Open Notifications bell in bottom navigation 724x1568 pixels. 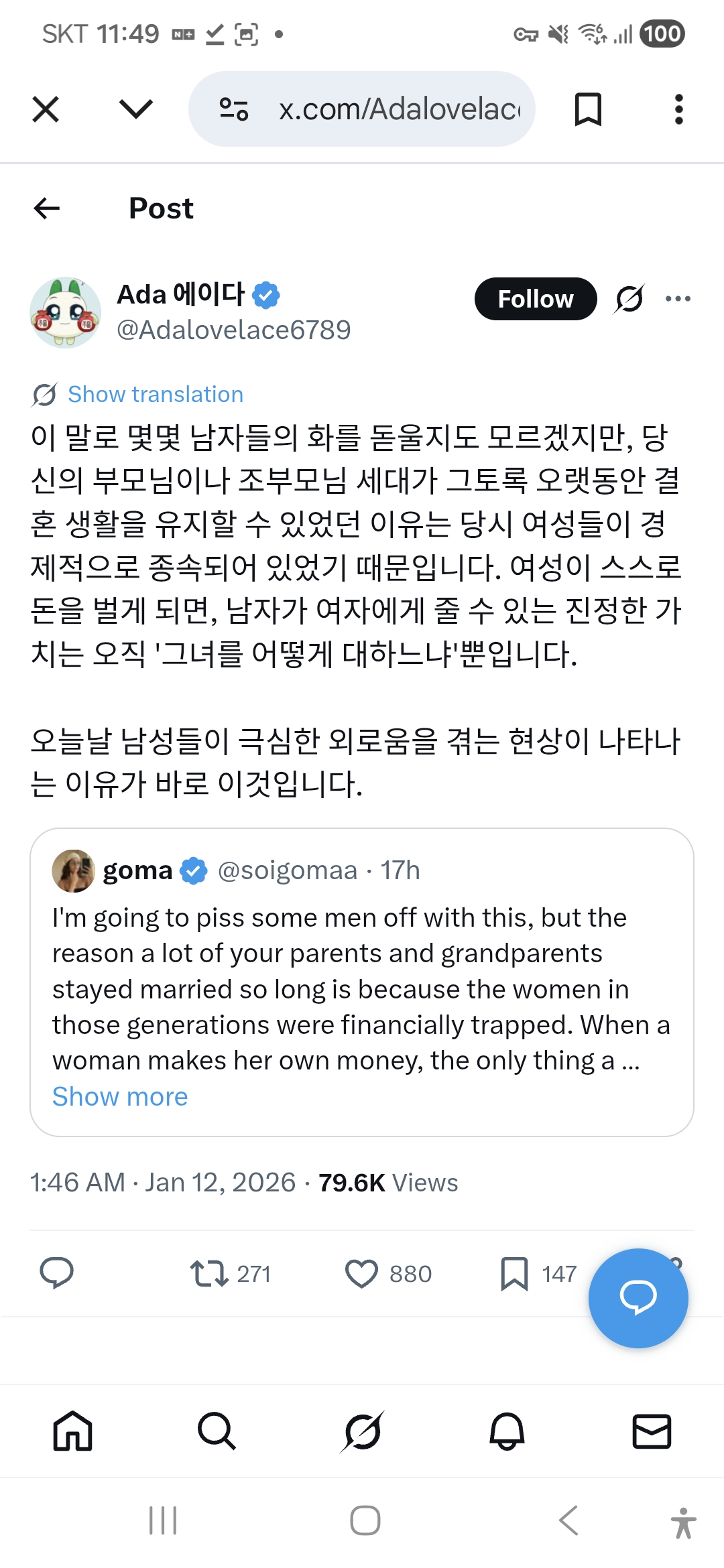[507, 1431]
